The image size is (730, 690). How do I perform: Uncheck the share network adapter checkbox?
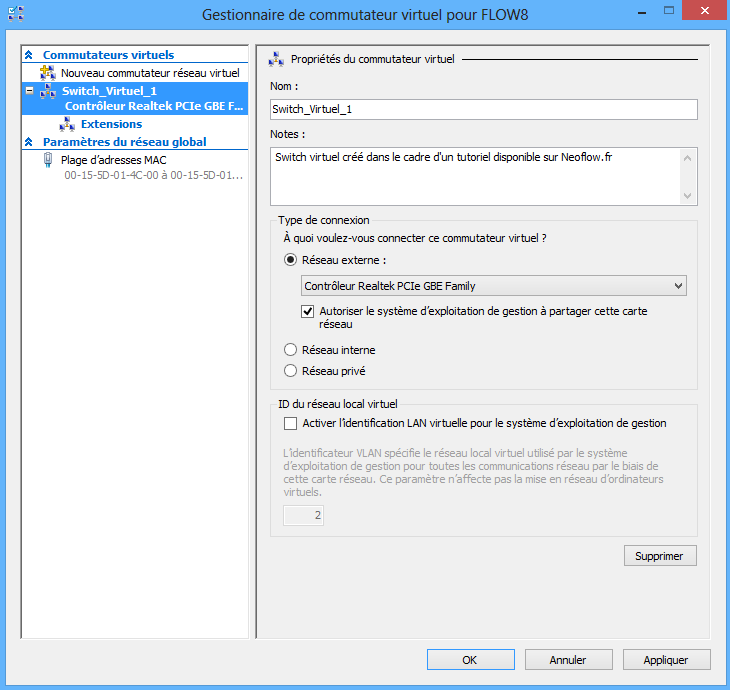click(x=308, y=312)
